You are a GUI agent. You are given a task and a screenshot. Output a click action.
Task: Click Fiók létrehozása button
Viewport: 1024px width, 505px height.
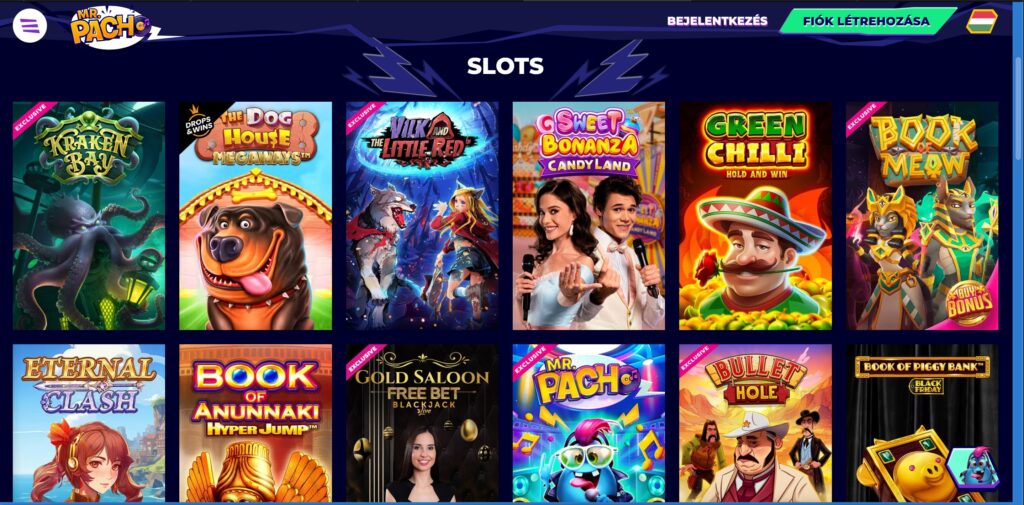[867, 21]
